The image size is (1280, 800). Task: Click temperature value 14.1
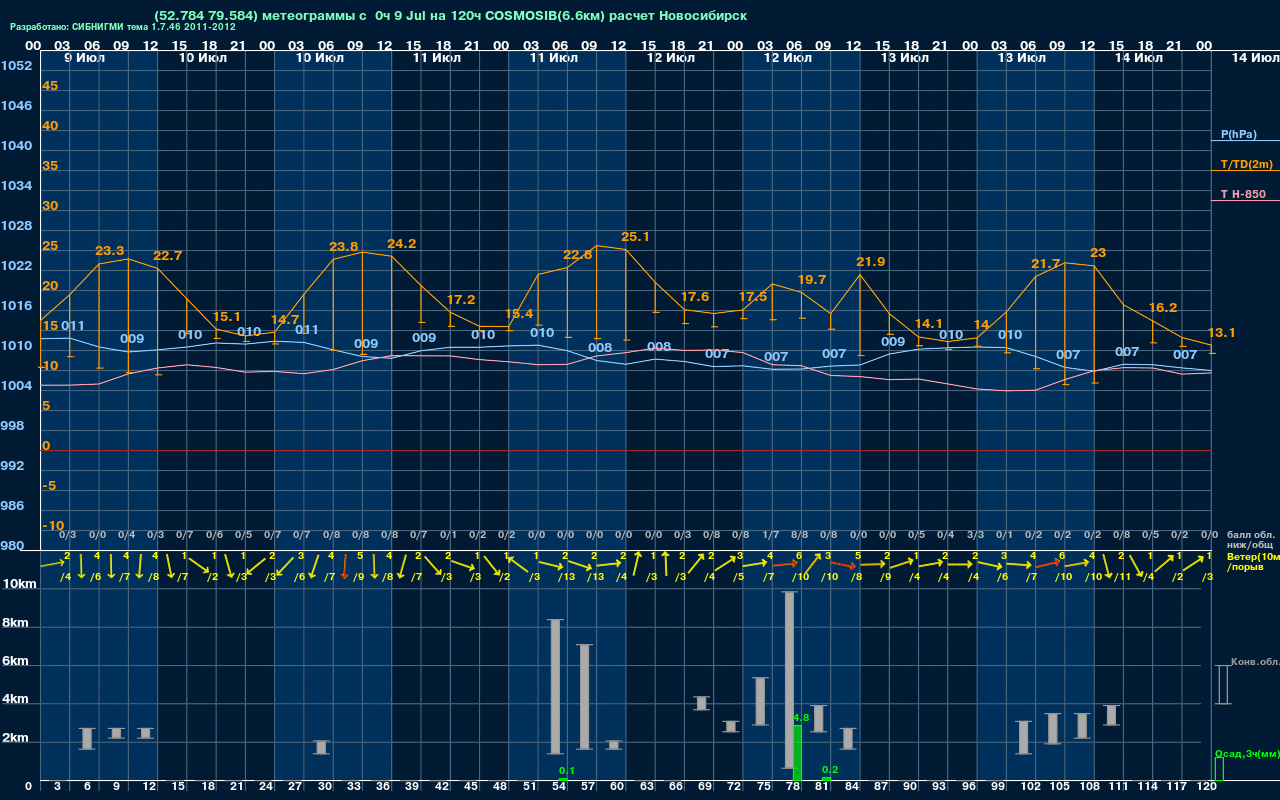(x=929, y=324)
